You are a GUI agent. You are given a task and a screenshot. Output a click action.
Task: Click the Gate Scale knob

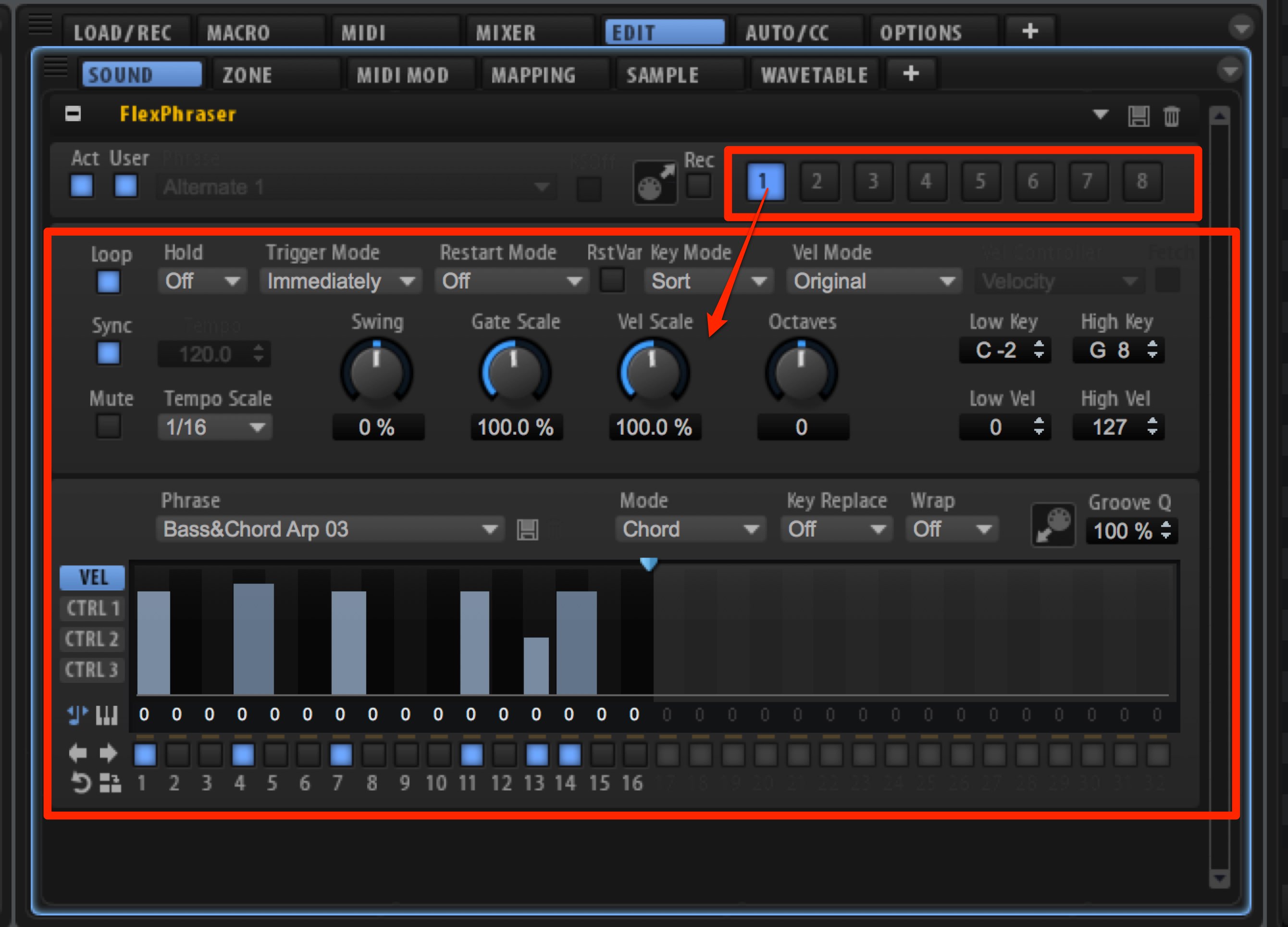click(516, 372)
